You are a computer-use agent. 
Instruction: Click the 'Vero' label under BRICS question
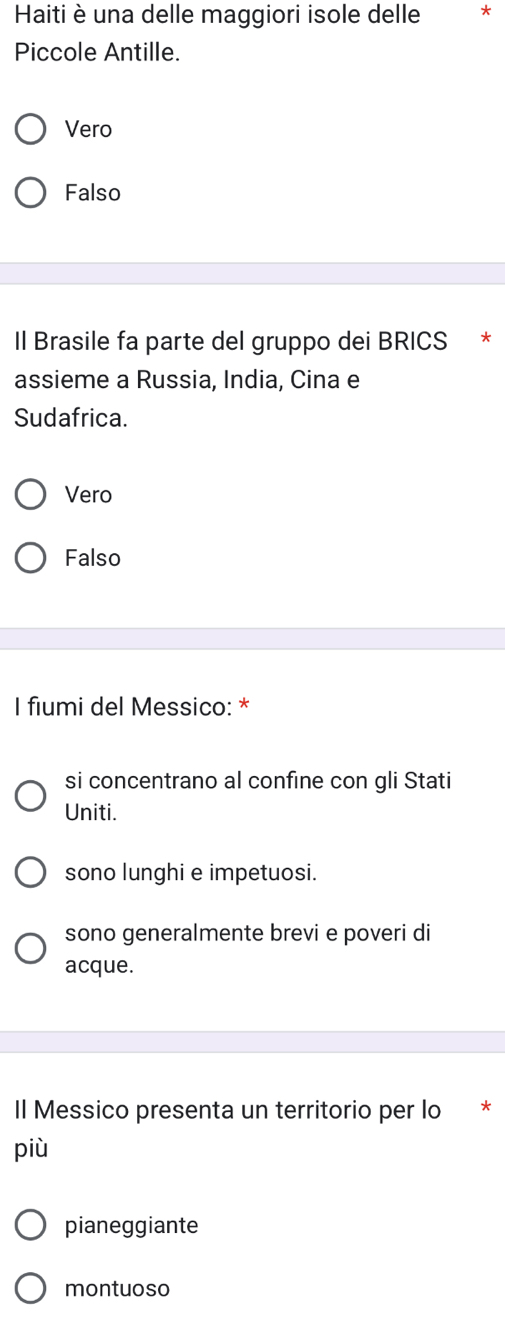coord(89,495)
